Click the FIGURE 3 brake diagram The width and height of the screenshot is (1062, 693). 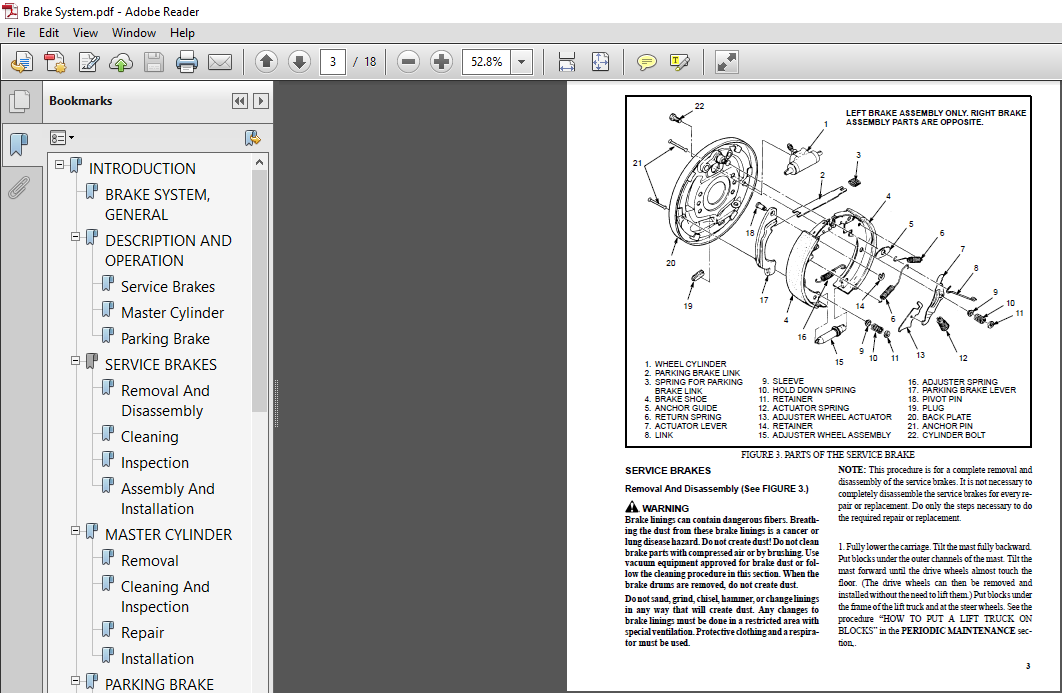tap(828, 271)
